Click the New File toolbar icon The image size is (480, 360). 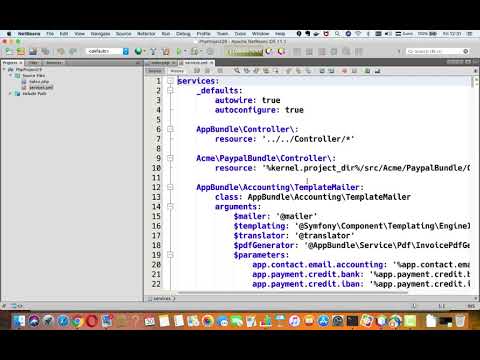[8, 51]
